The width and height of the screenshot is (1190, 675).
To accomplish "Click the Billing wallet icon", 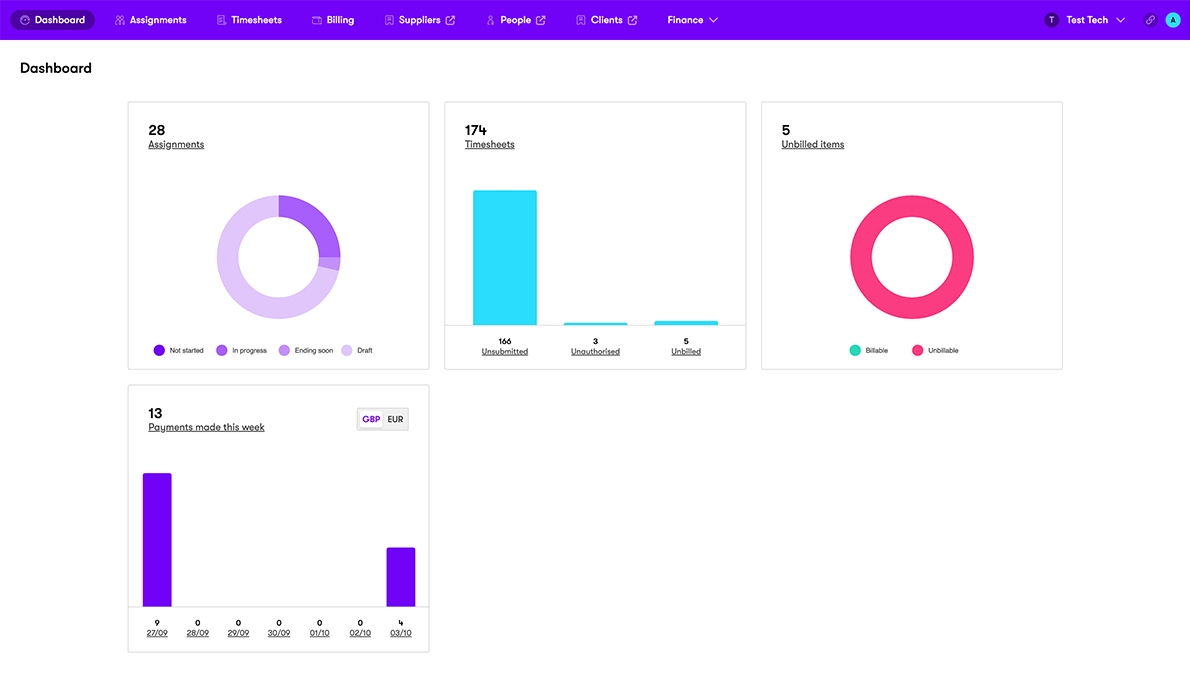I will point(316,20).
